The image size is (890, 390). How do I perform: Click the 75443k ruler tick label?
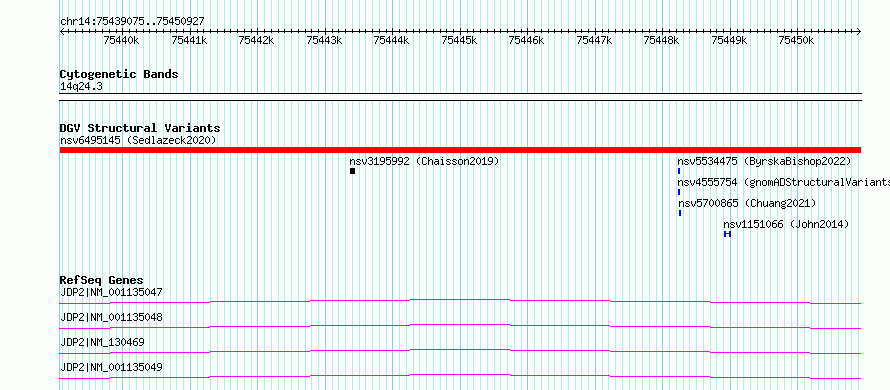[324, 40]
